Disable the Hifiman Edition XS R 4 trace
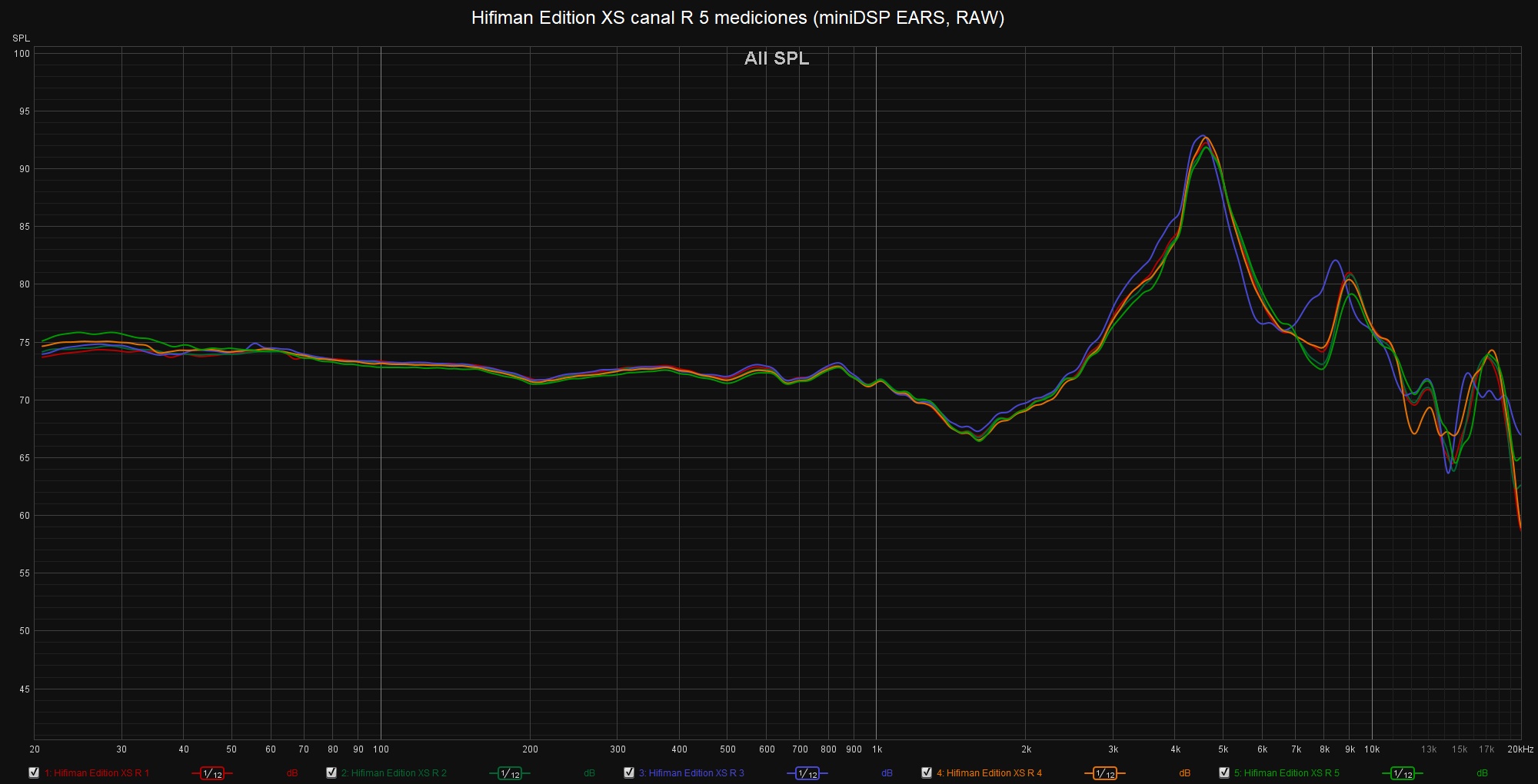 [927, 772]
